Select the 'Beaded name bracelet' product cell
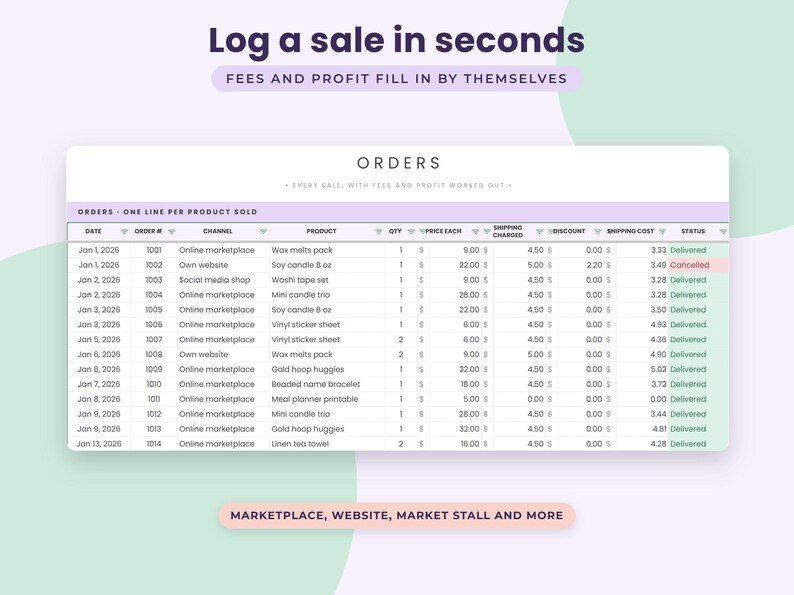 point(327,384)
